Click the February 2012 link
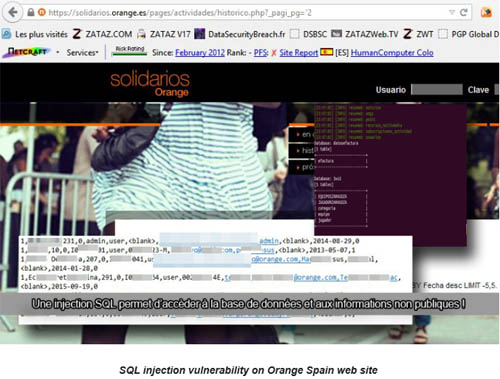This screenshot has width=500, height=379. [x=200, y=53]
